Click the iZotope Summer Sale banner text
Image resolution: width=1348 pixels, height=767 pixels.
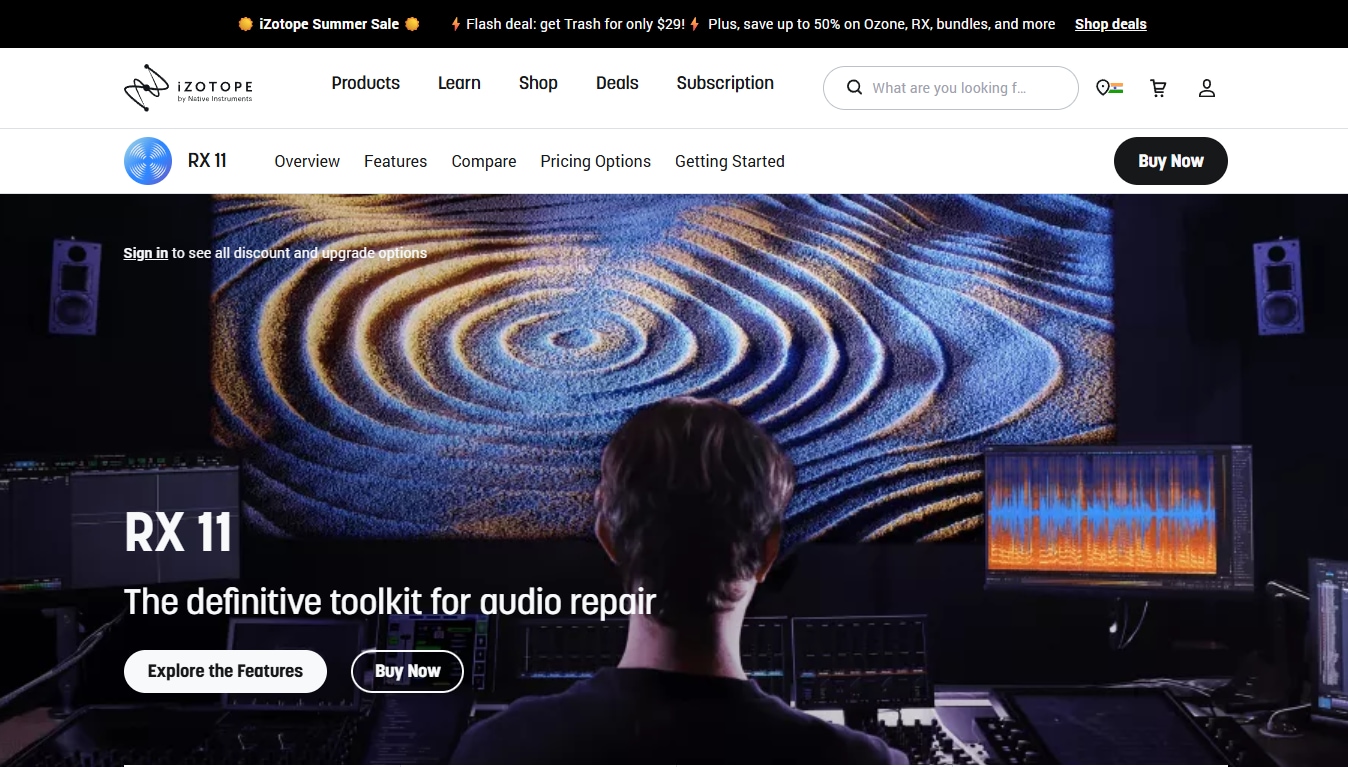pos(329,24)
